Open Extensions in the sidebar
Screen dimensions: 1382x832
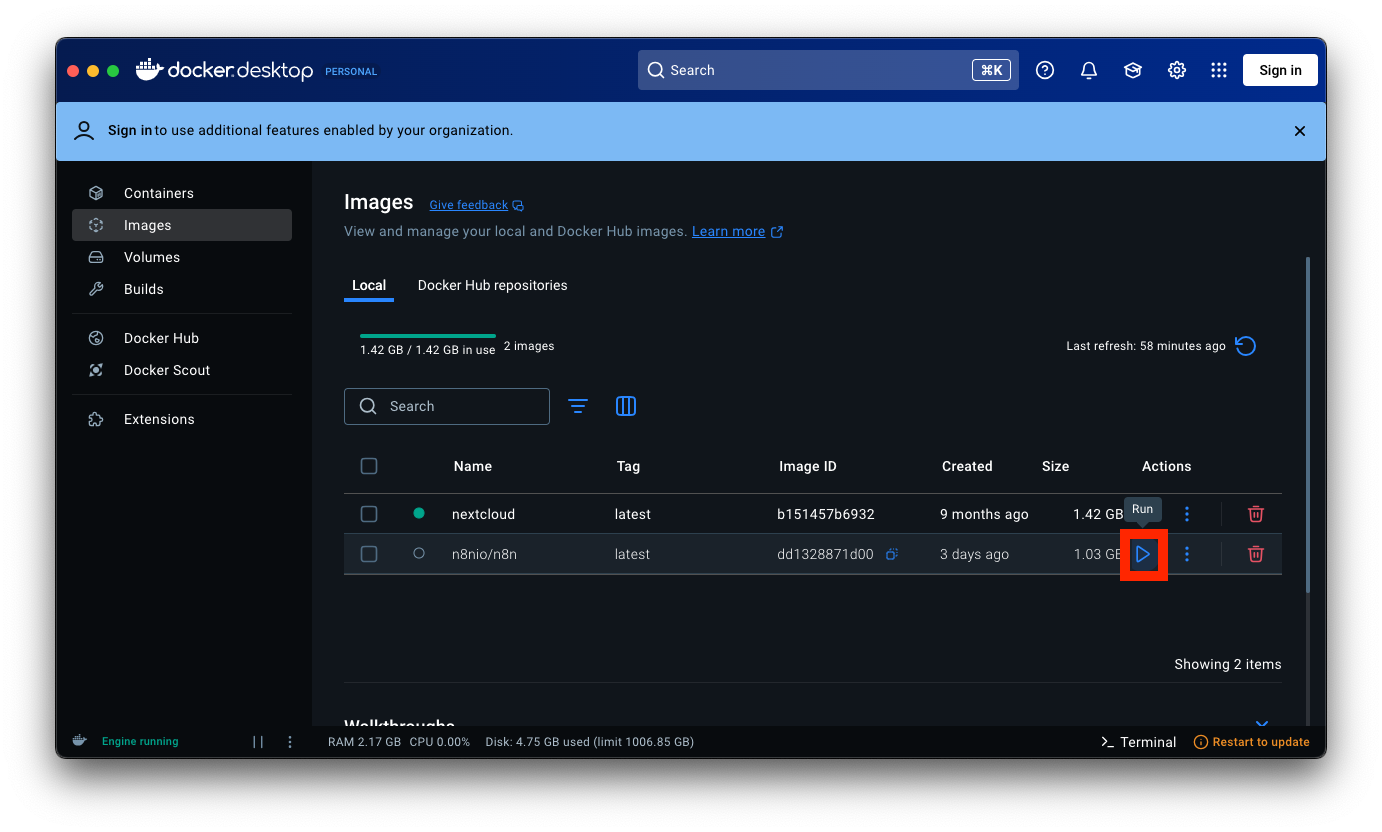click(x=182, y=419)
